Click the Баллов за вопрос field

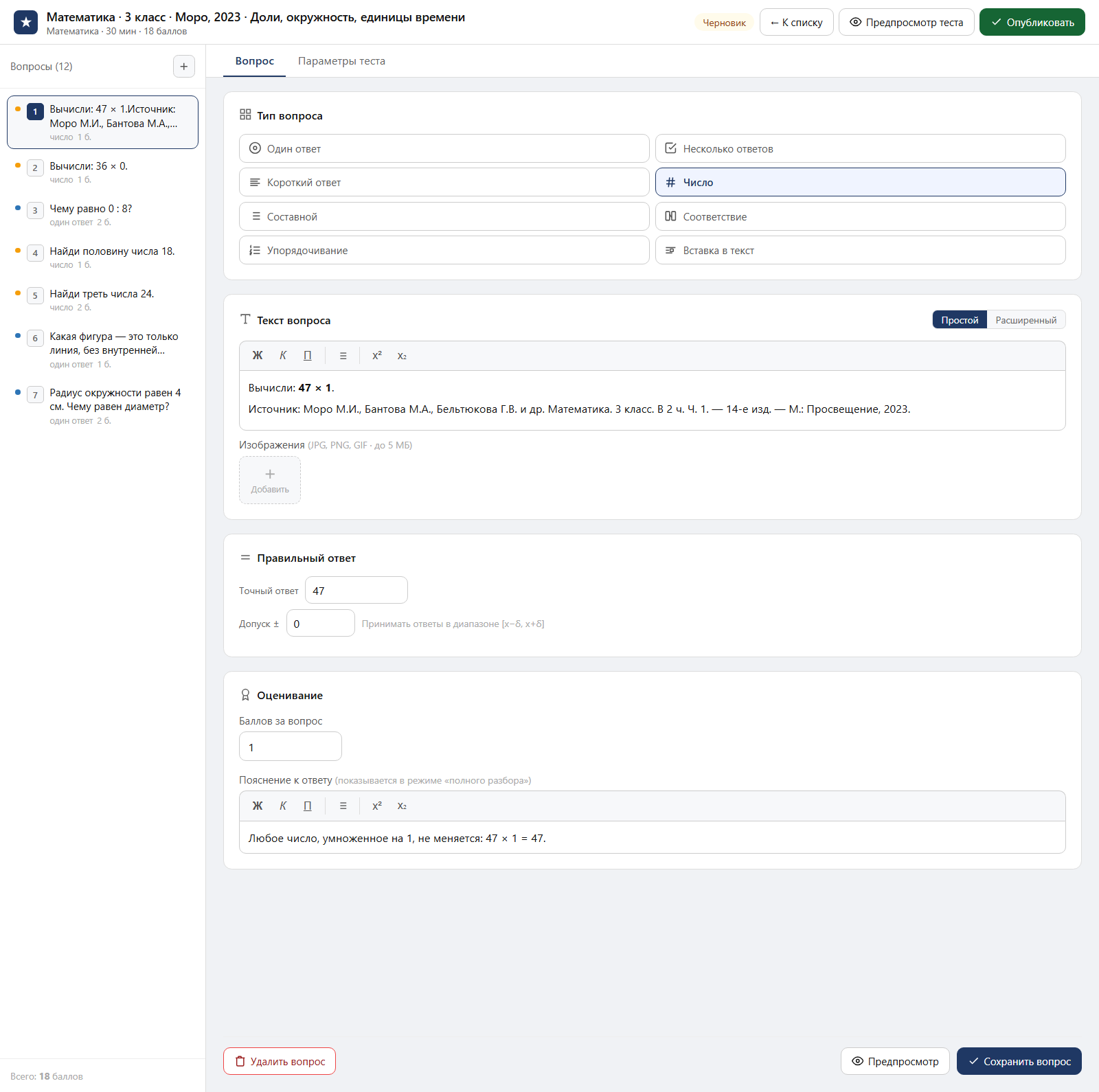click(291, 747)
